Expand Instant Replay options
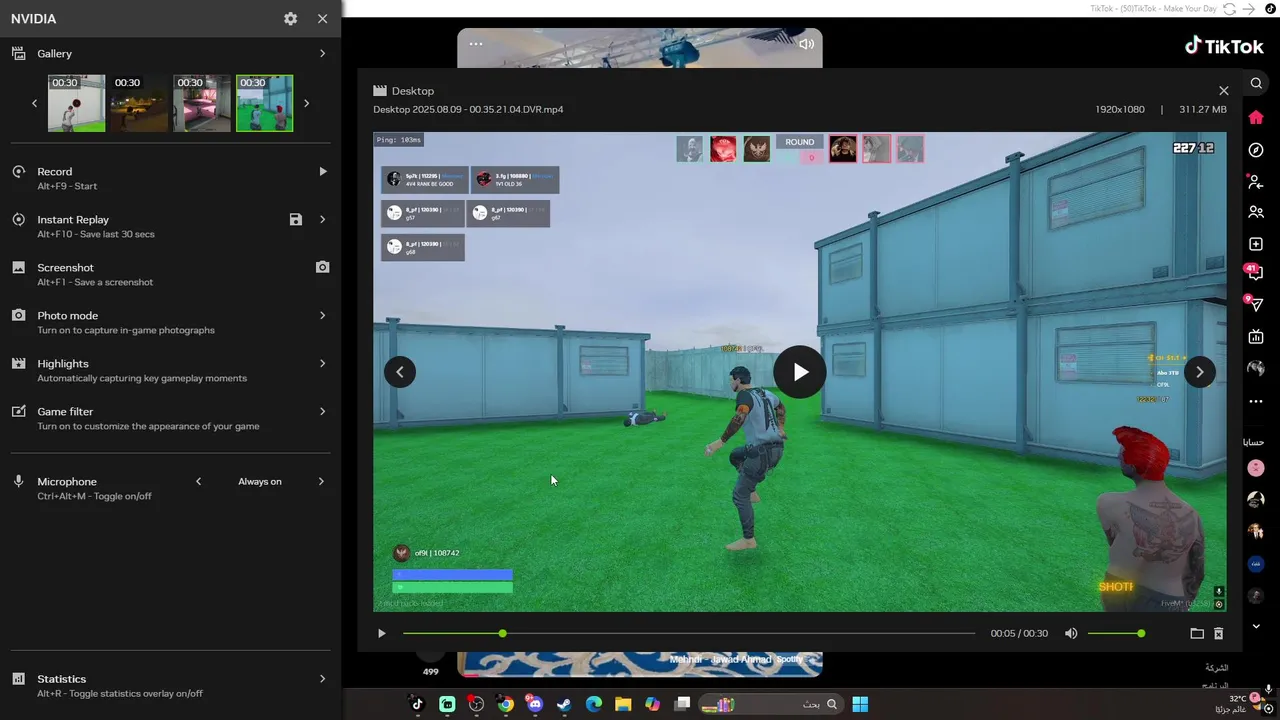The height and width of the screenshot is (720, 1280). pyautogui.click(x=322, y=219)
